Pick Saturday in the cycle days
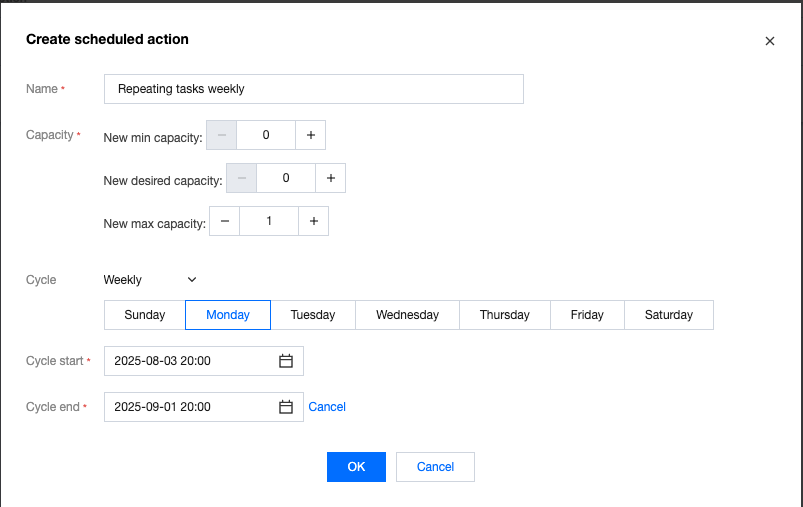Viewport: 803px width, 507px height. 668,315
